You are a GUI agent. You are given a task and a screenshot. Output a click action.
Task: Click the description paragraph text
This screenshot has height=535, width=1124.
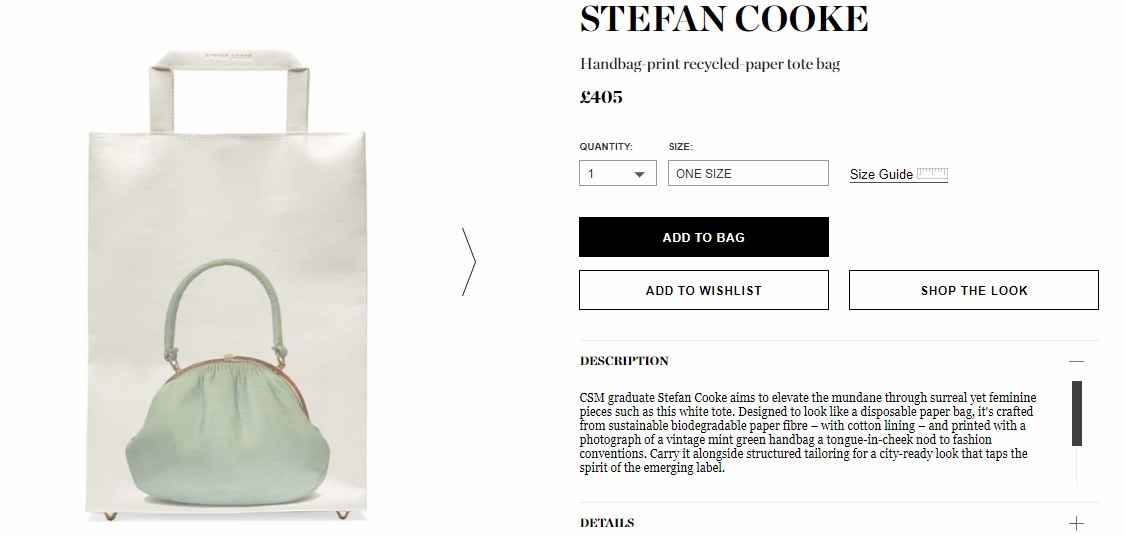pyautogui.click(x=808, y=432)
